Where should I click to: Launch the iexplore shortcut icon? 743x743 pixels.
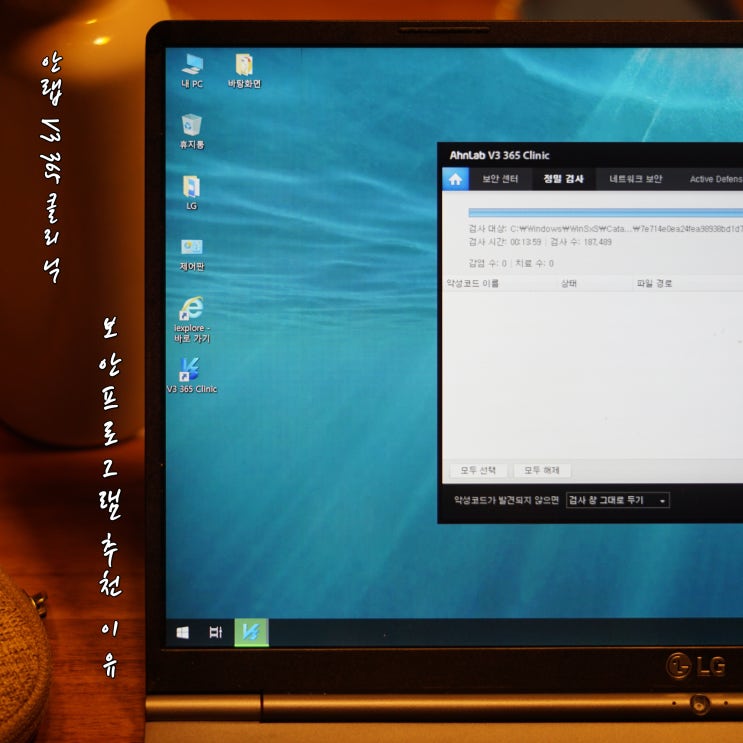click(192, 319)
